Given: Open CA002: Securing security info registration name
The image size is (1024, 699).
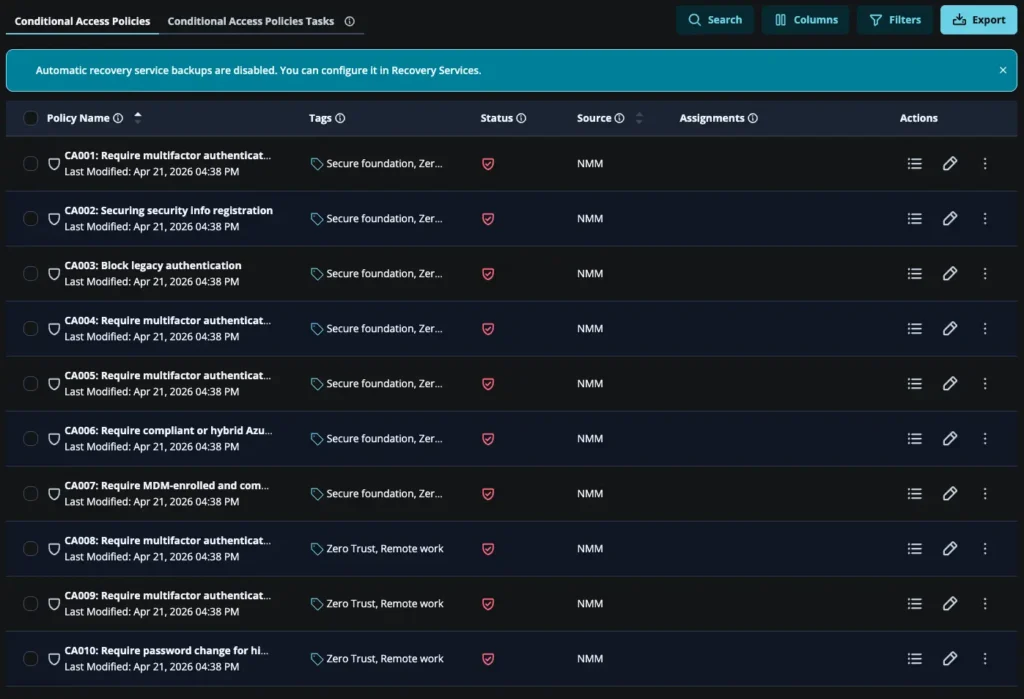Looking at the screenshot, I should [x=168, y=210].
